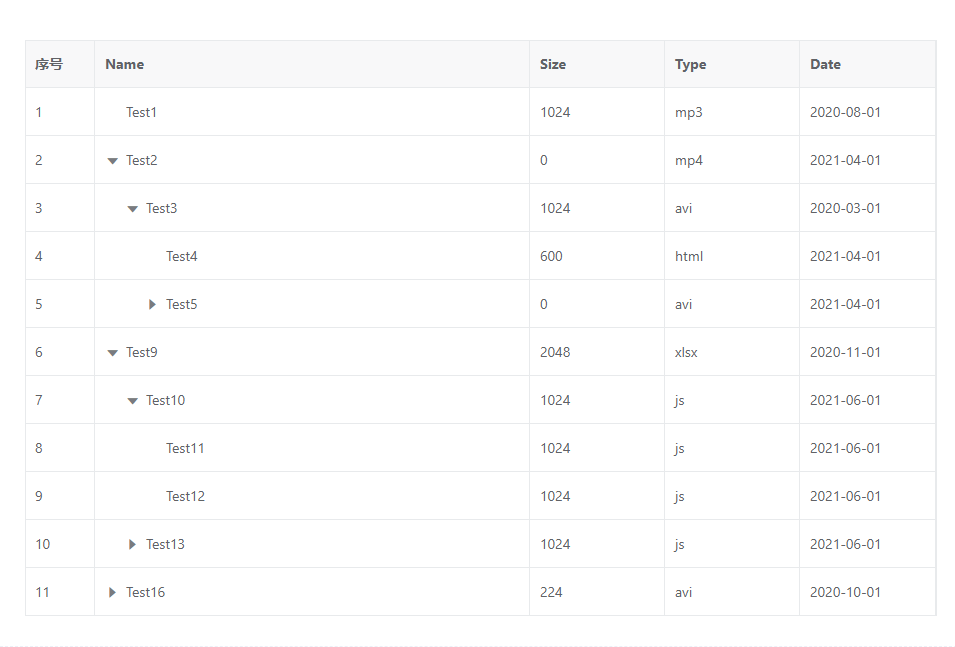Click the html type cell
Image resolution: width=955 pixels, height=647 pixels.
tap(688, 256)
